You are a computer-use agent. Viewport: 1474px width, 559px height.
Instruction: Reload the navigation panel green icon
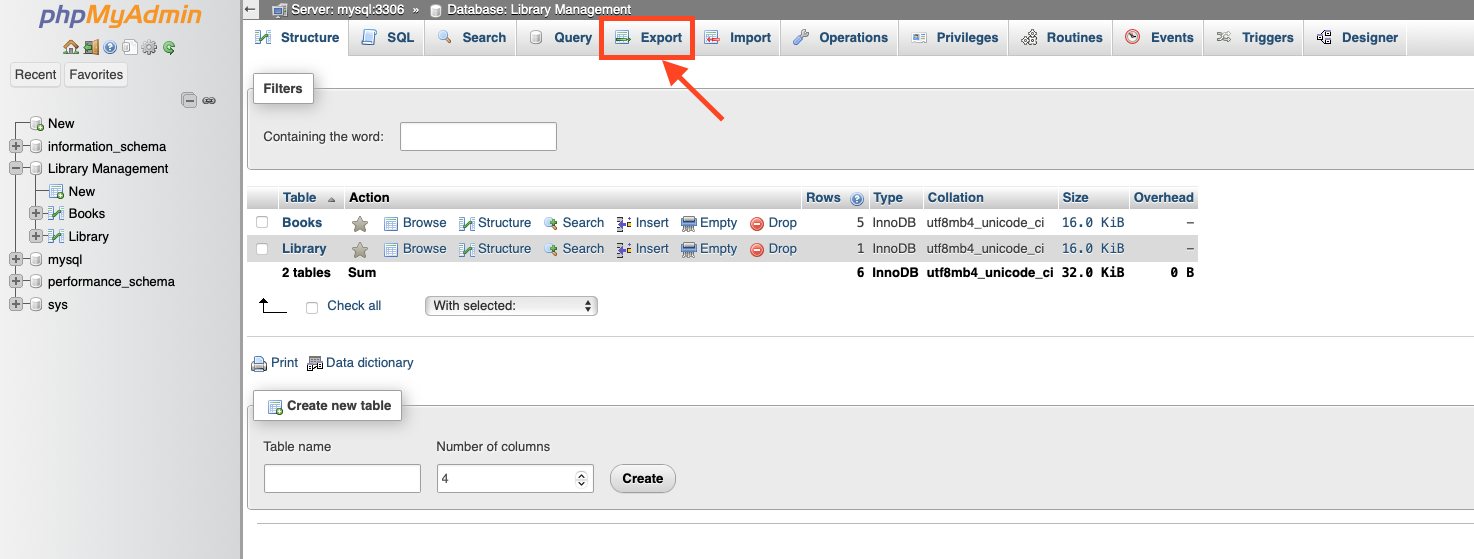tap(169, 47)
